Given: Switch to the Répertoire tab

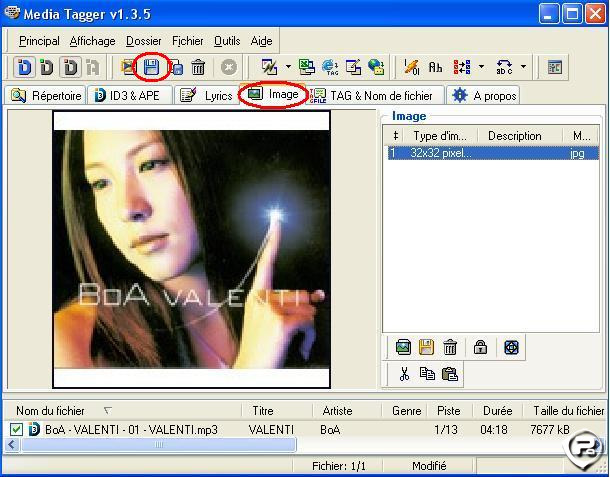Looking at the screenshot, I should click(x=46, y=95).
